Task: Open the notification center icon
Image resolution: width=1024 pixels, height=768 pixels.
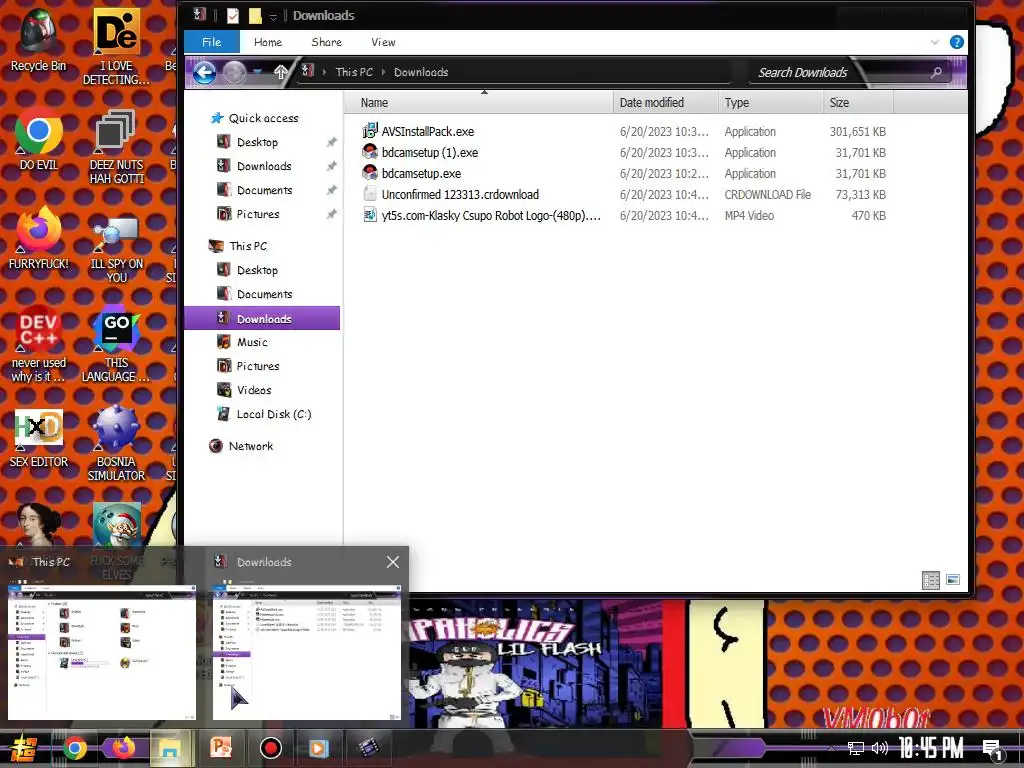Action: click(x=993, y=750)
